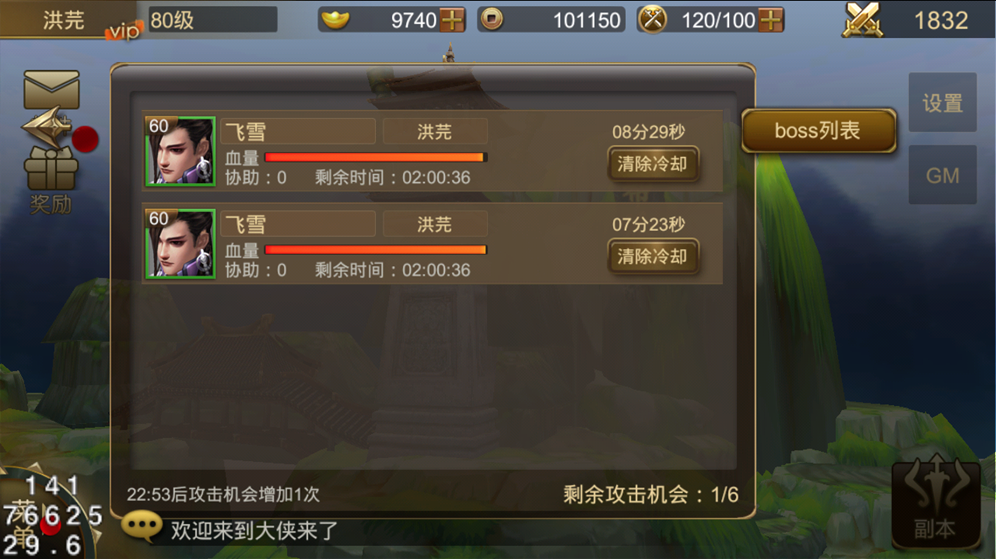Open the mail envelope icon

point(51,90)
